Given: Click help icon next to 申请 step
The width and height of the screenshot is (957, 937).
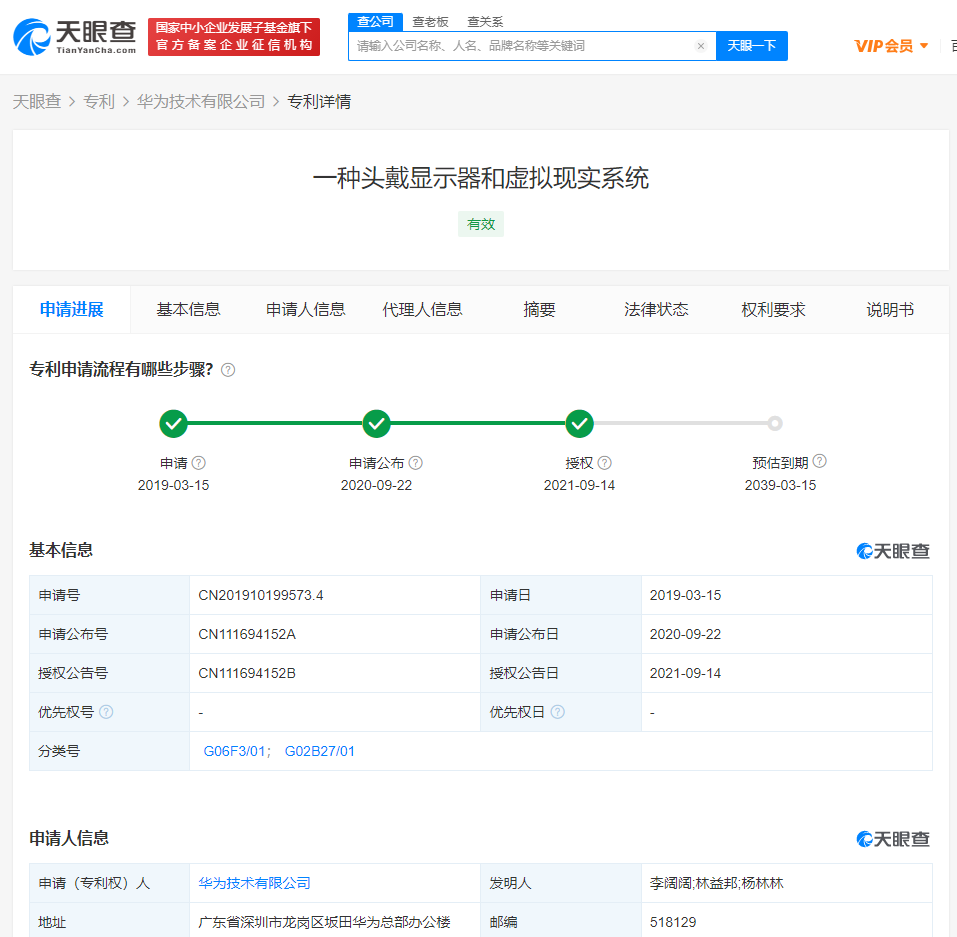Looking at the screenshot, I should 198,463.
